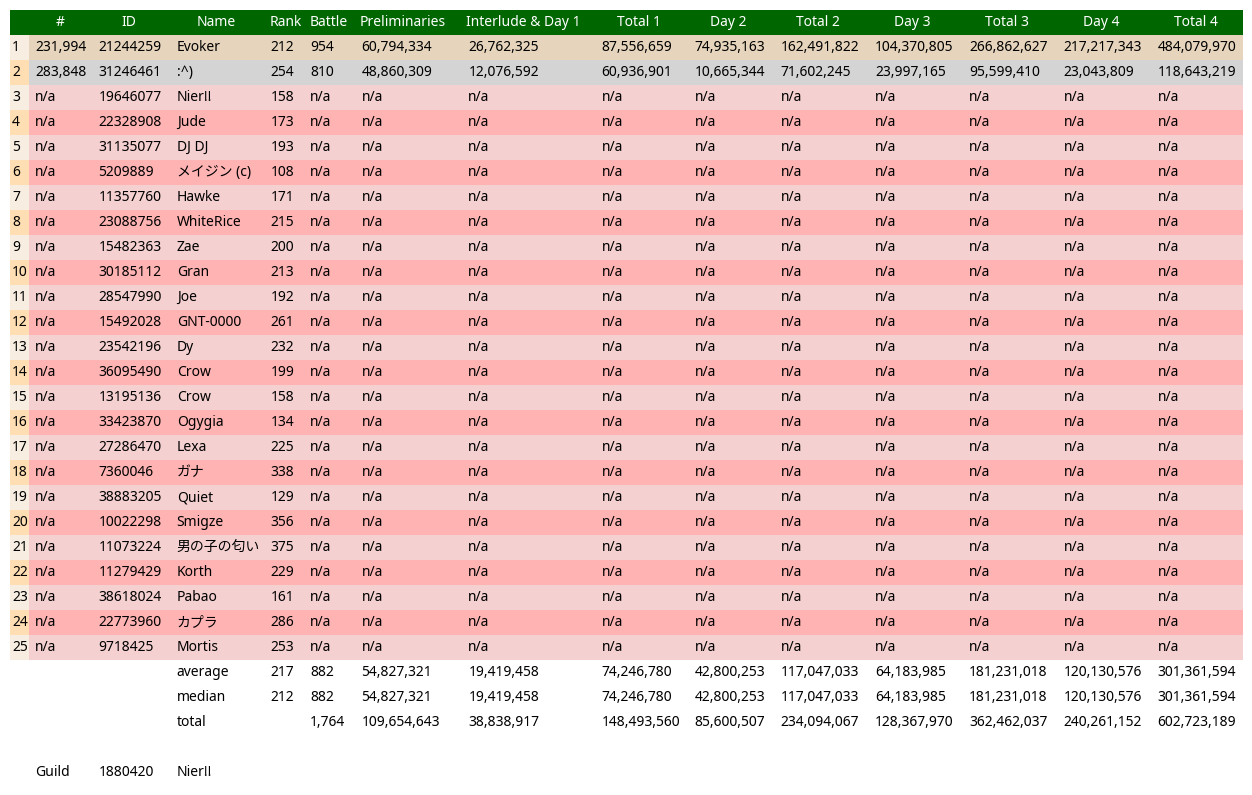The image size is (1252, 795).
Task: Click the name cell Jude
Action: click(x=191, y=121)
